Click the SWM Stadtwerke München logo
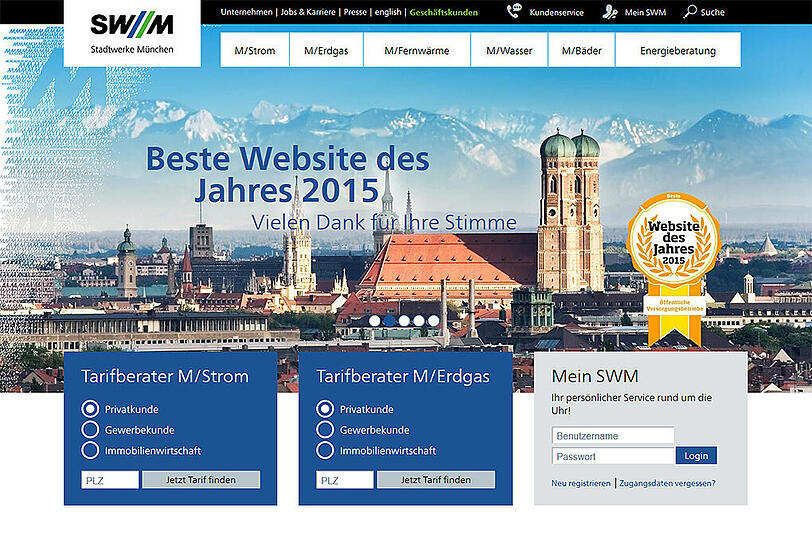This screenshot has width=812, height=535. (132, 33)
